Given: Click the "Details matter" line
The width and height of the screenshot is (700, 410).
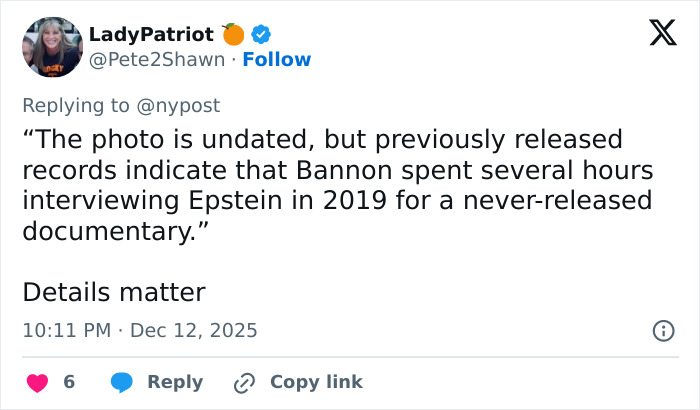Looking at the screenshot, I should [x=113, y=292].
